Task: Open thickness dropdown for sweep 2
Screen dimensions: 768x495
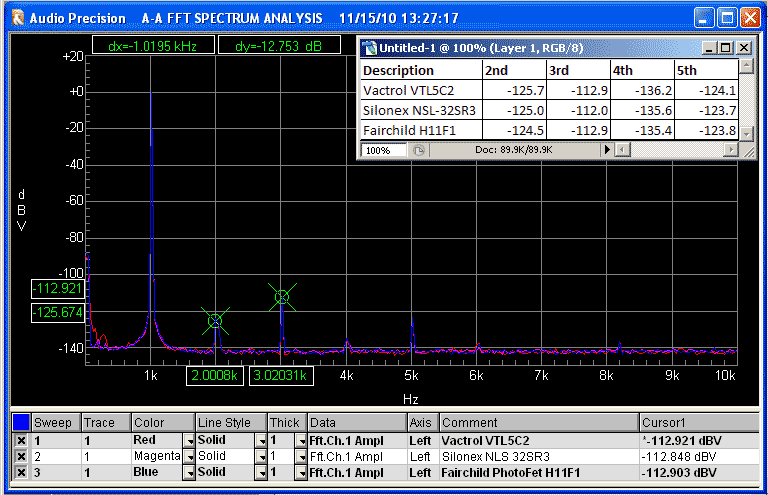Action: [x=301, y=457]
